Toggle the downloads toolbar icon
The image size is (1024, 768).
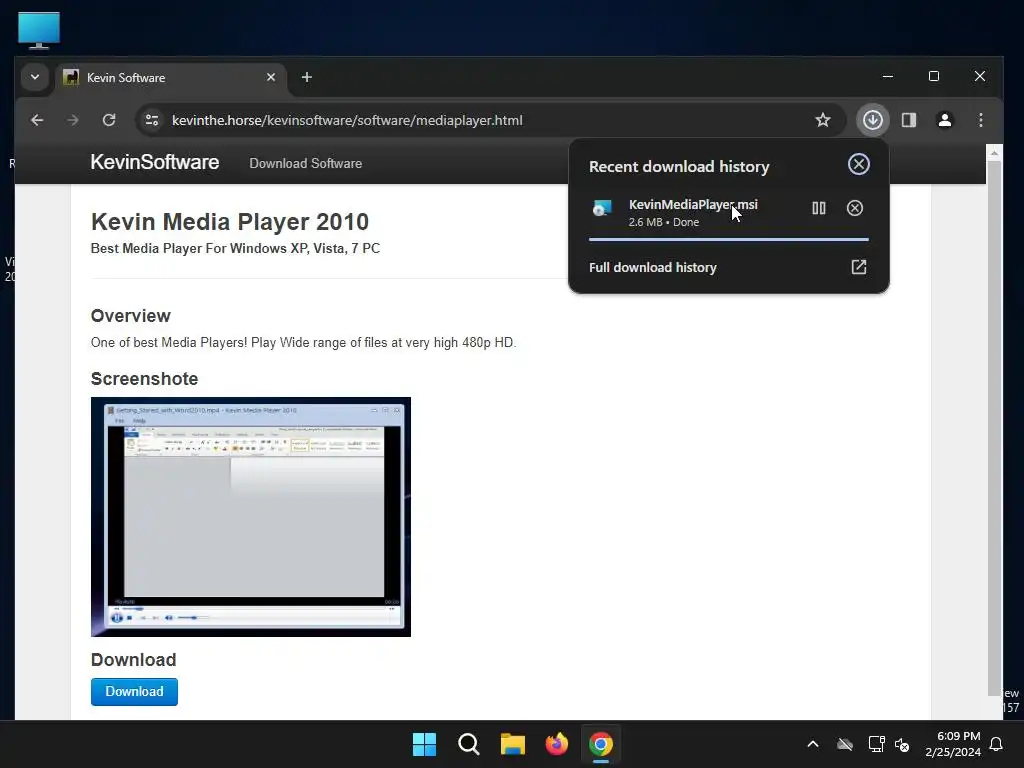pos(872,120)
